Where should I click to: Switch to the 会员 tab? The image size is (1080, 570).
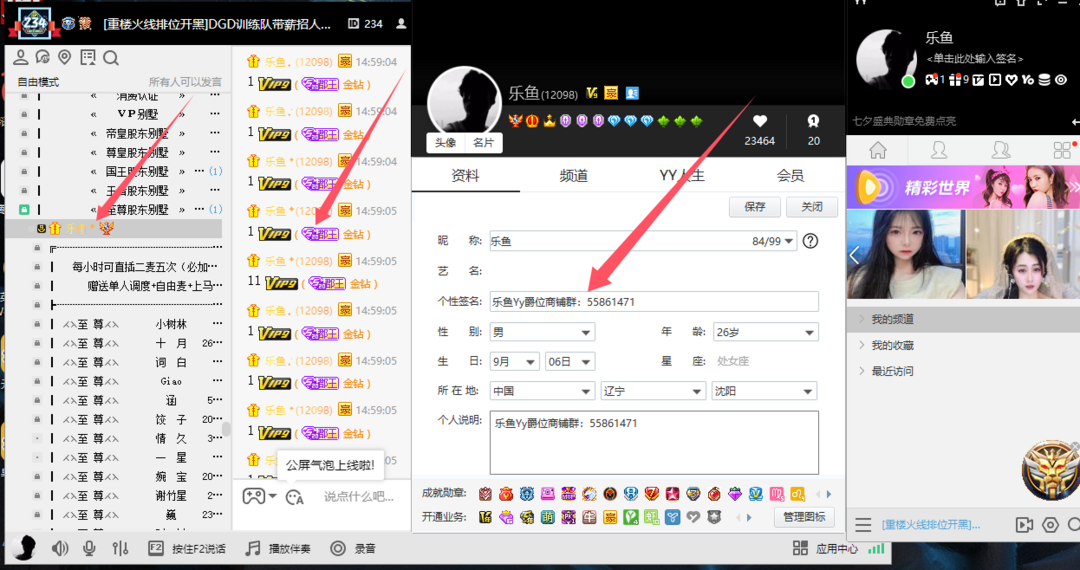click(x=790, y=176)
